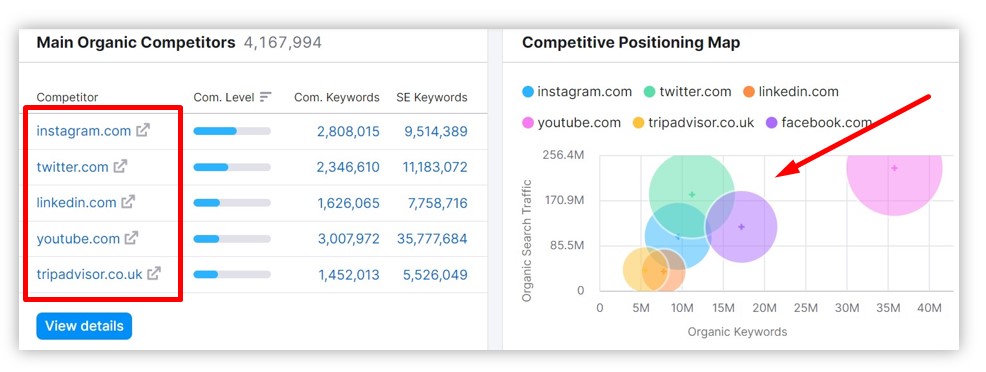
Task: Toggle facebook.com legend entry
Action: click(819, 123)
